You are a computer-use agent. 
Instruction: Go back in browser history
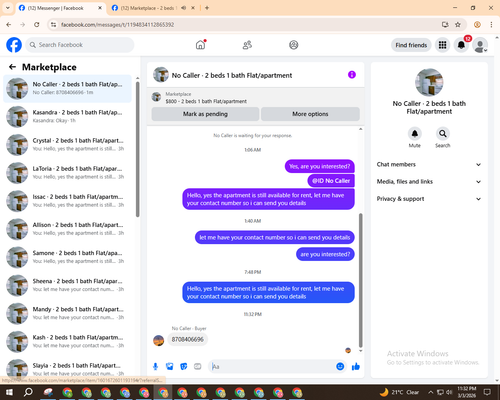[9, 25]
